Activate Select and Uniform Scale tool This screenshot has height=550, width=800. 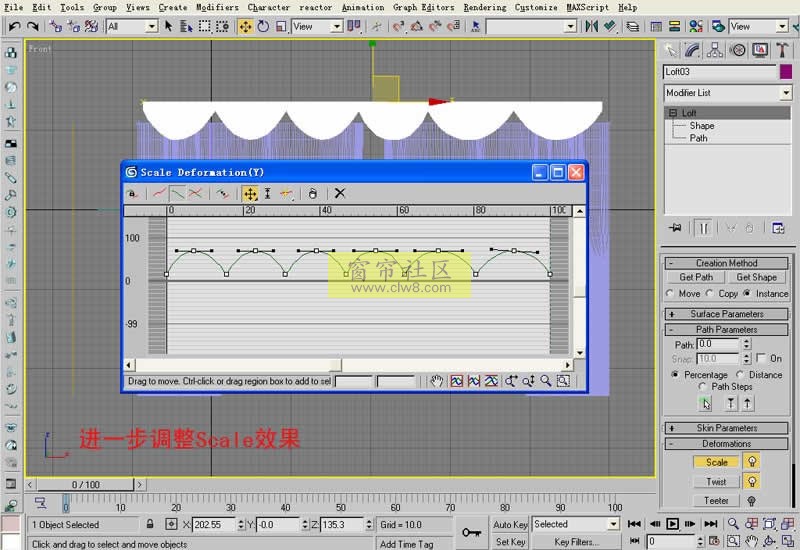point(281,26)
